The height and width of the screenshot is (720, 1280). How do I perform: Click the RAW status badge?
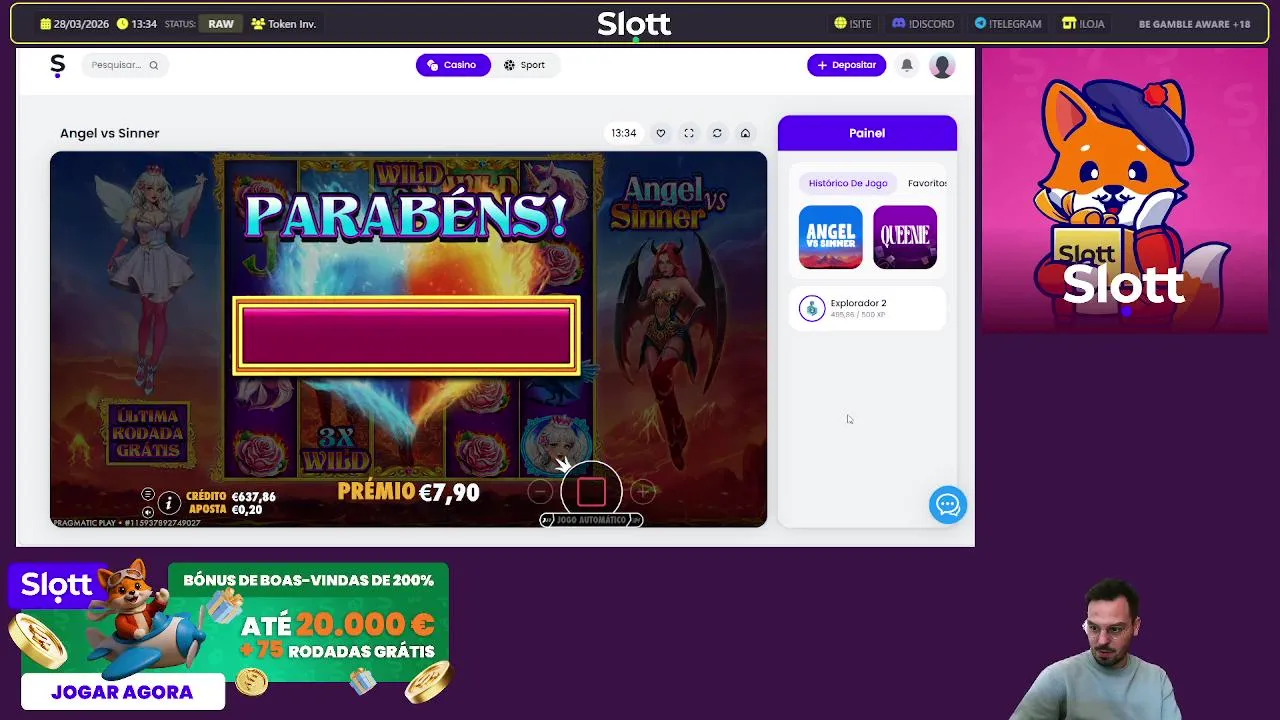[x=221, y=24]
